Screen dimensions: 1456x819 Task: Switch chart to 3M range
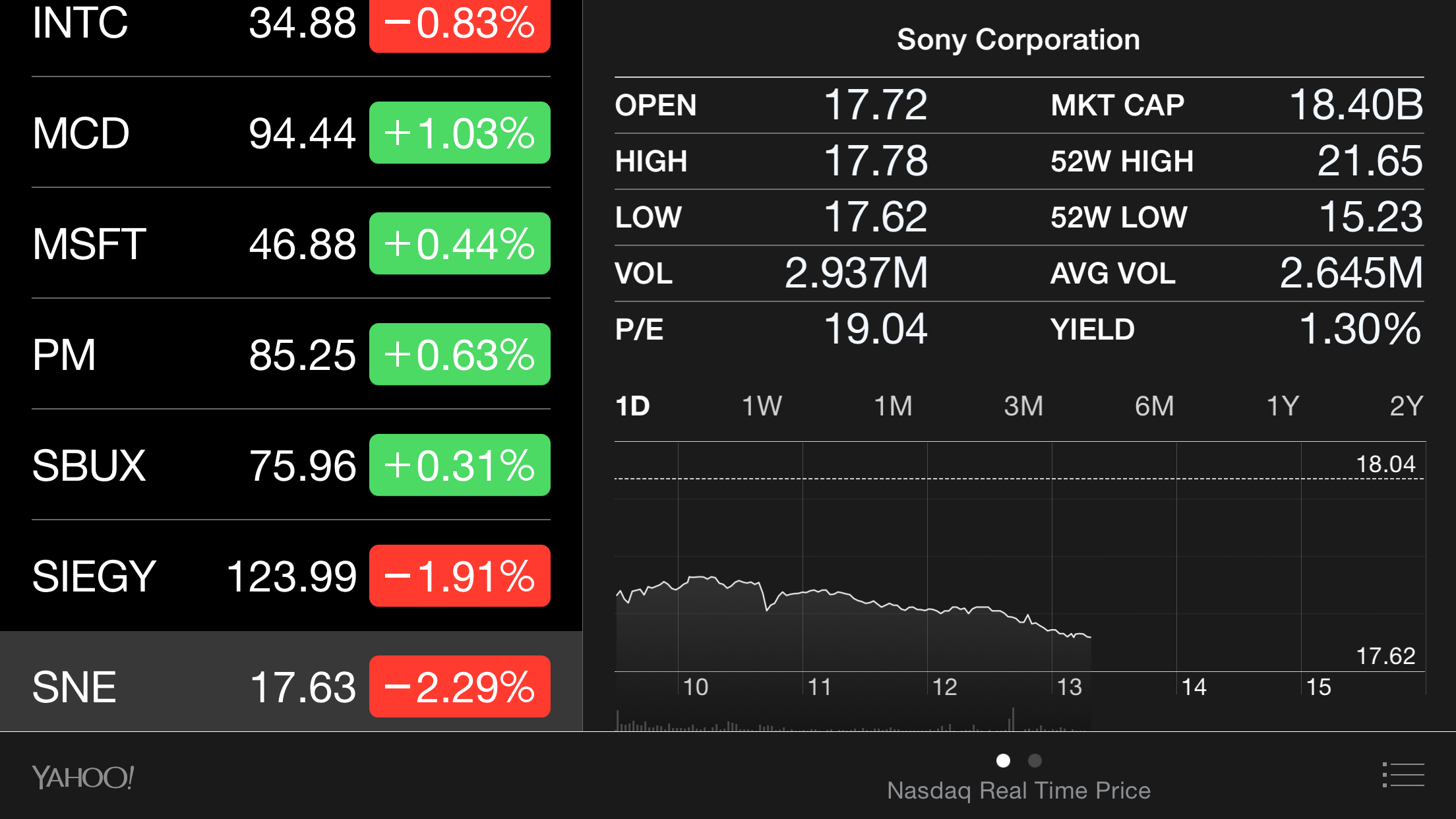coord(1023,406)
